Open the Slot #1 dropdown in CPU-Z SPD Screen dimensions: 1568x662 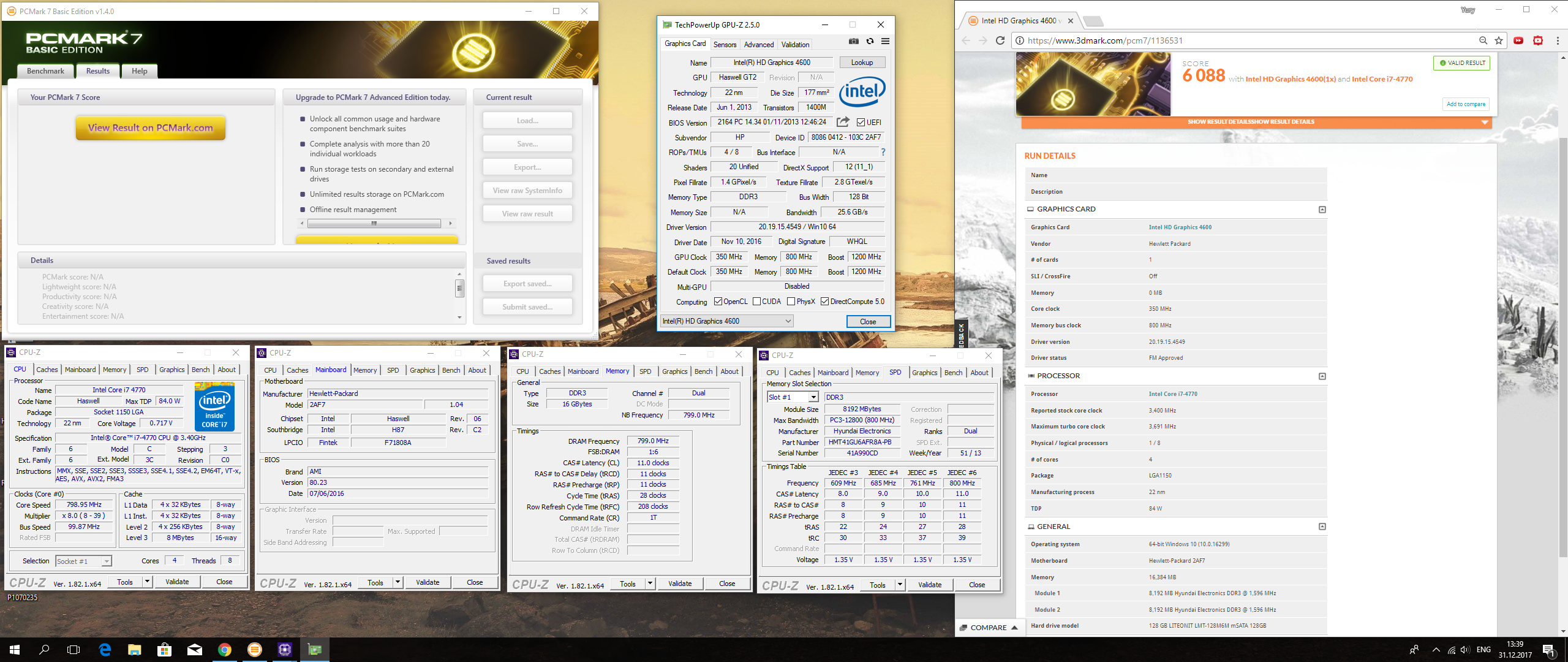(x=793, y=397)
